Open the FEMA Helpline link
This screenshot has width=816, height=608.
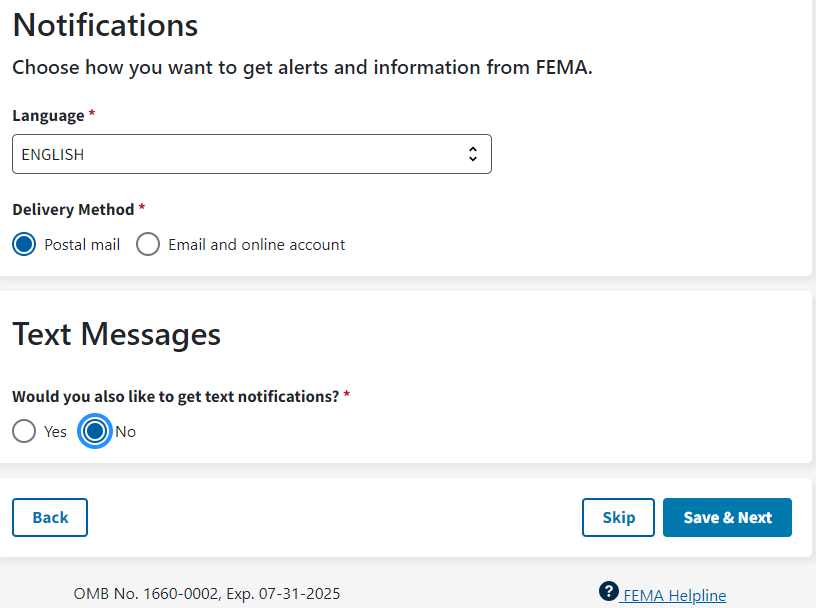674,595
